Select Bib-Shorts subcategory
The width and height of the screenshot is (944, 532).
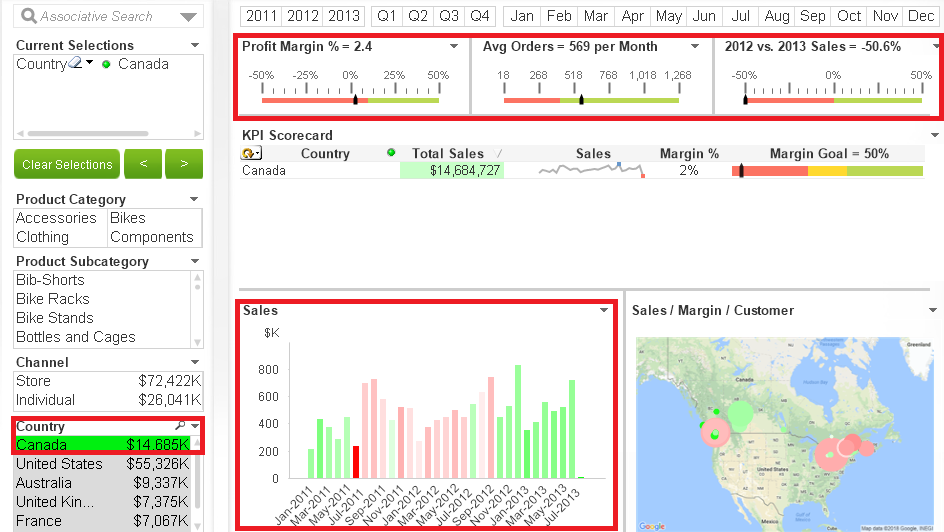(x=50, y=280)
